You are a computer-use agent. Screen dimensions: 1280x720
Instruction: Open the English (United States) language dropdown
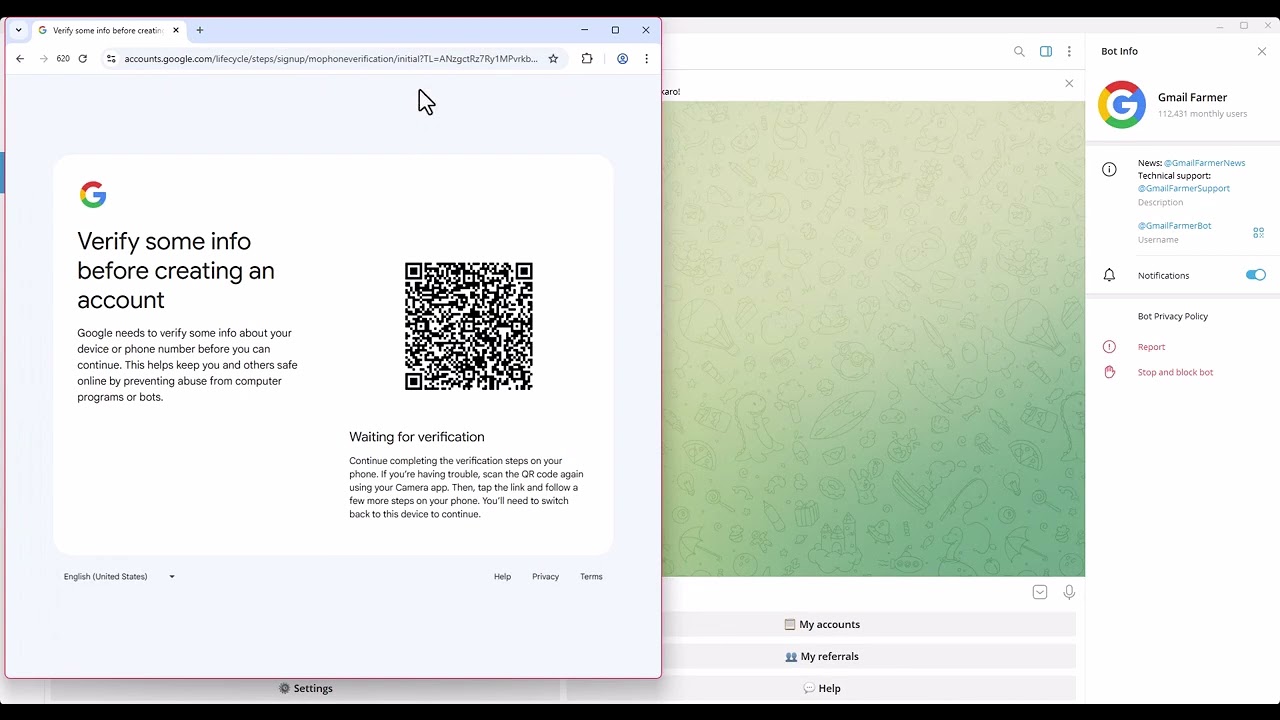pos(119,577)
